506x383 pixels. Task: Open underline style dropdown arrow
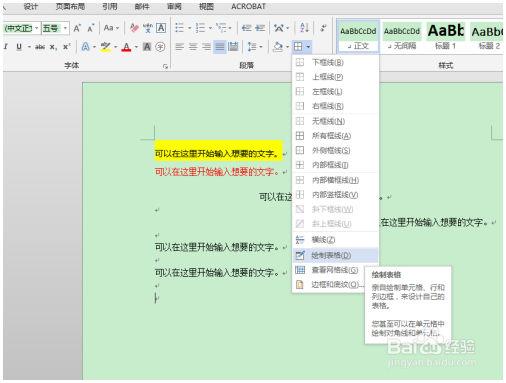click(x=29, y=47)
